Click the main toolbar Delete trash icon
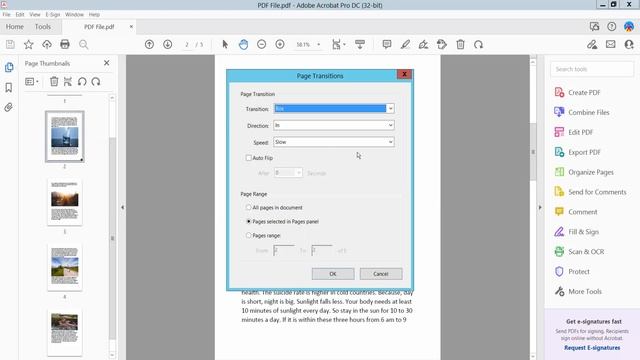640x360 pixels. 460,44
